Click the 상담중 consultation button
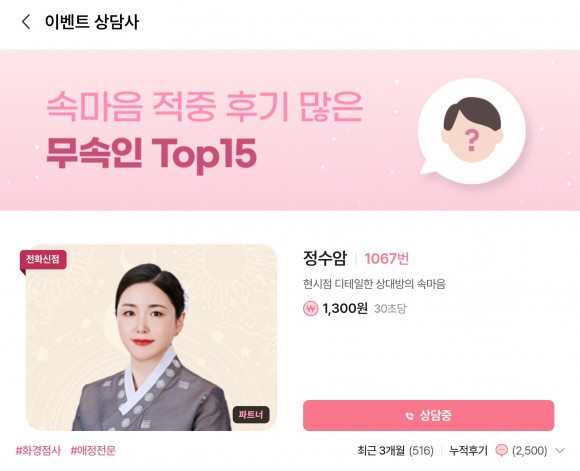The width and height of the screenshot is (580, 471). [428, 416]
